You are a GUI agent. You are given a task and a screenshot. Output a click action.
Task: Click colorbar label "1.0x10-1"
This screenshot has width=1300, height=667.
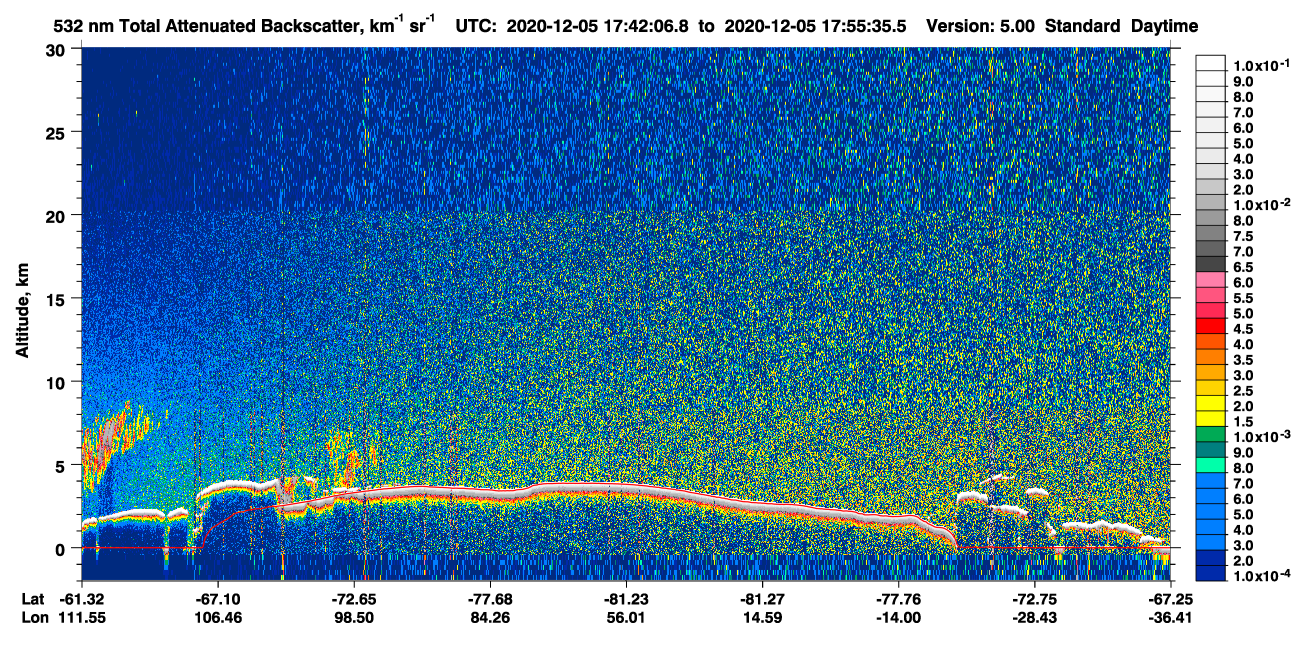pyautogui.click(x=1260, y=63)
